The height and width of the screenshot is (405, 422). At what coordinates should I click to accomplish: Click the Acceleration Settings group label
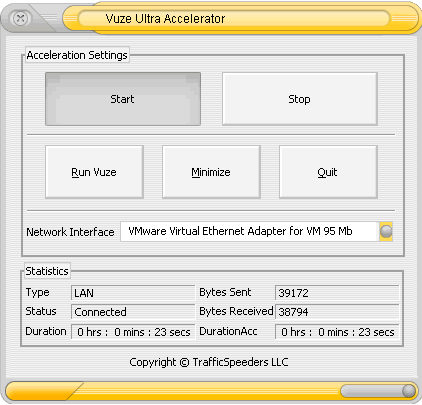[77, 55]
